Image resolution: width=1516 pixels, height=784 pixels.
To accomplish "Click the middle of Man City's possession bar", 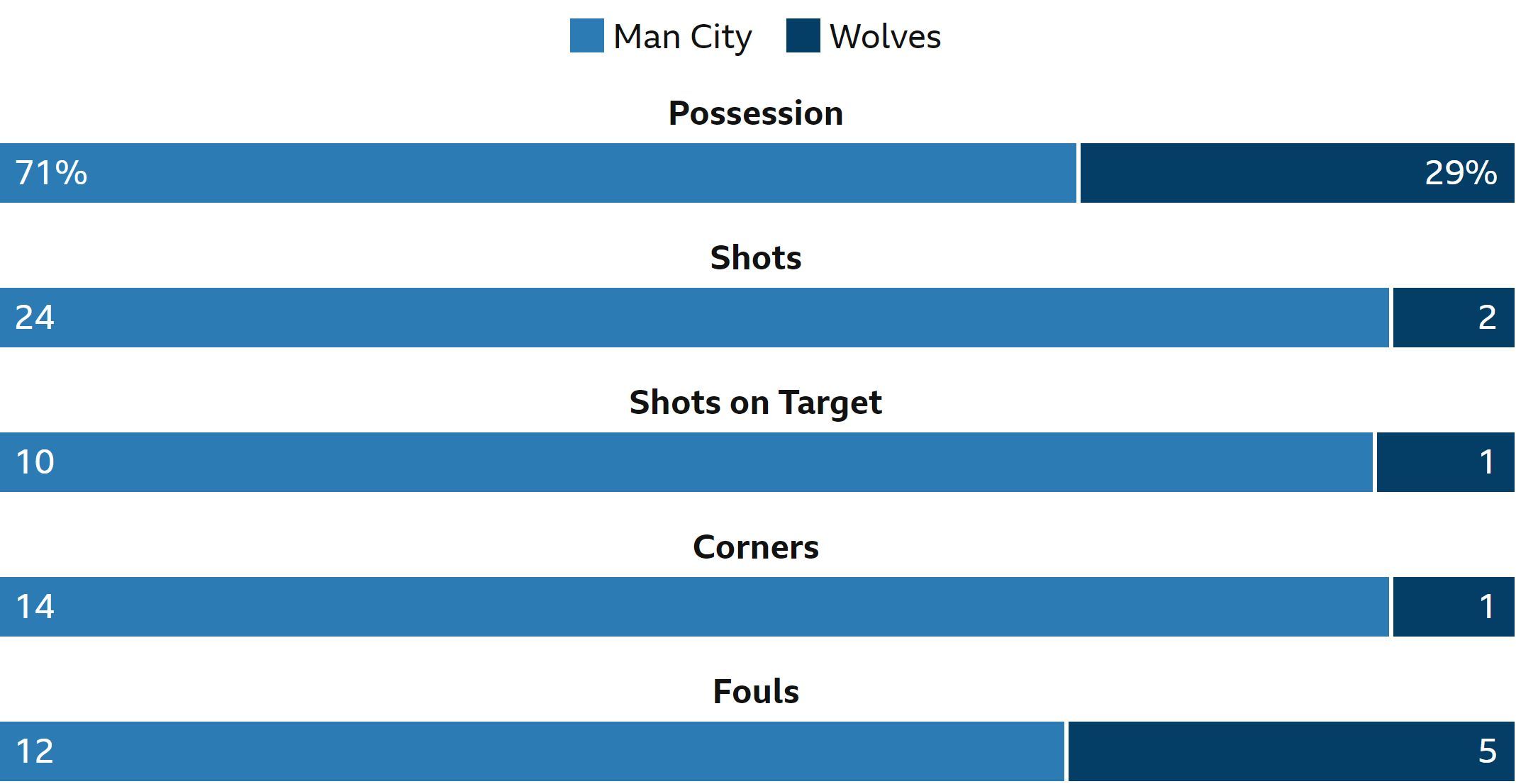I will (538, 173).
